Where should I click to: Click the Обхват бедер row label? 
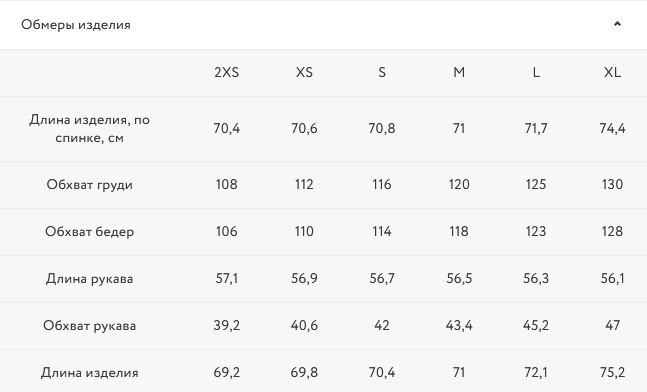(x=90, y=231)
